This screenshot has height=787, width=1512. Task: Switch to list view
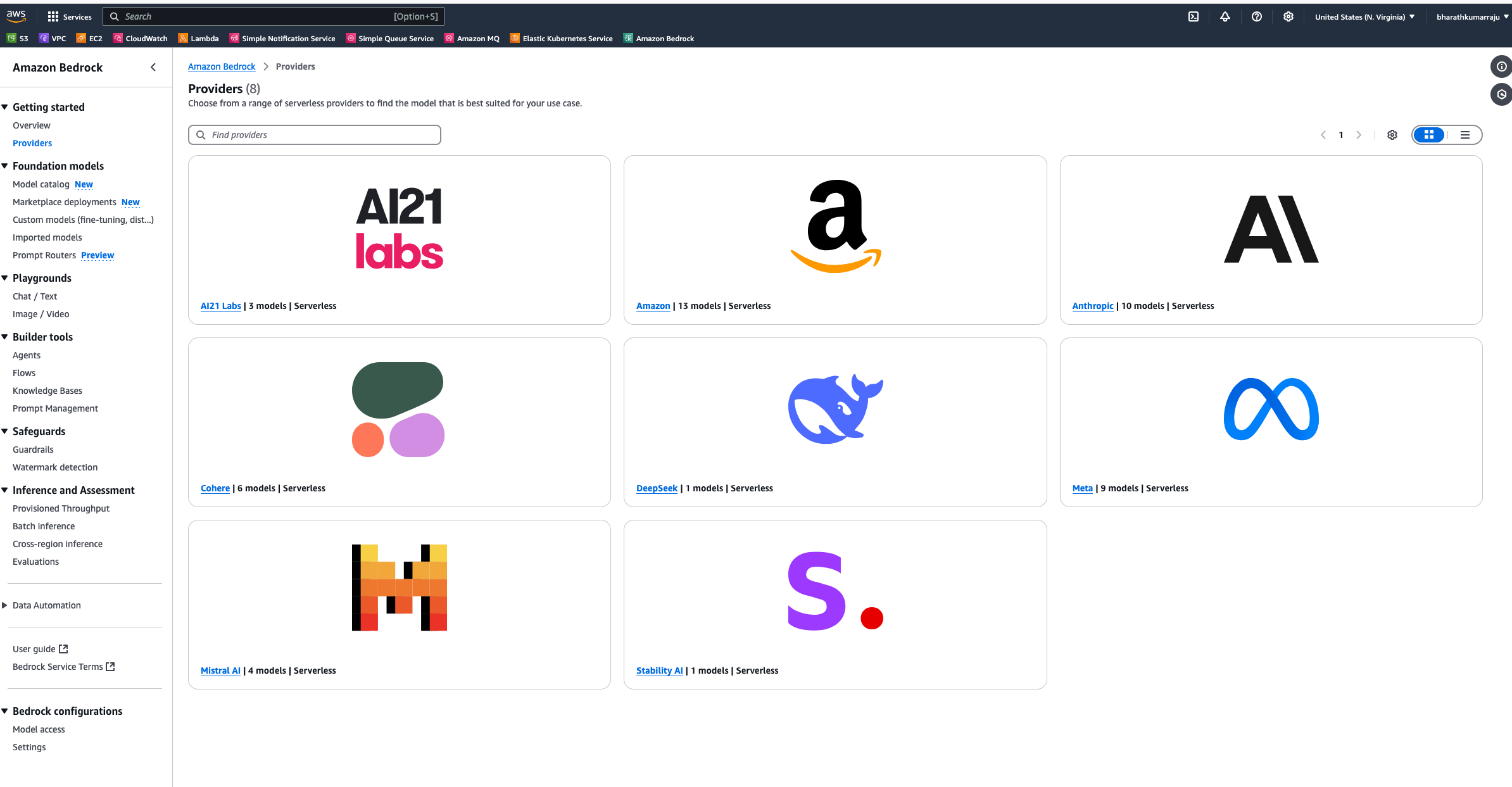1465,135
